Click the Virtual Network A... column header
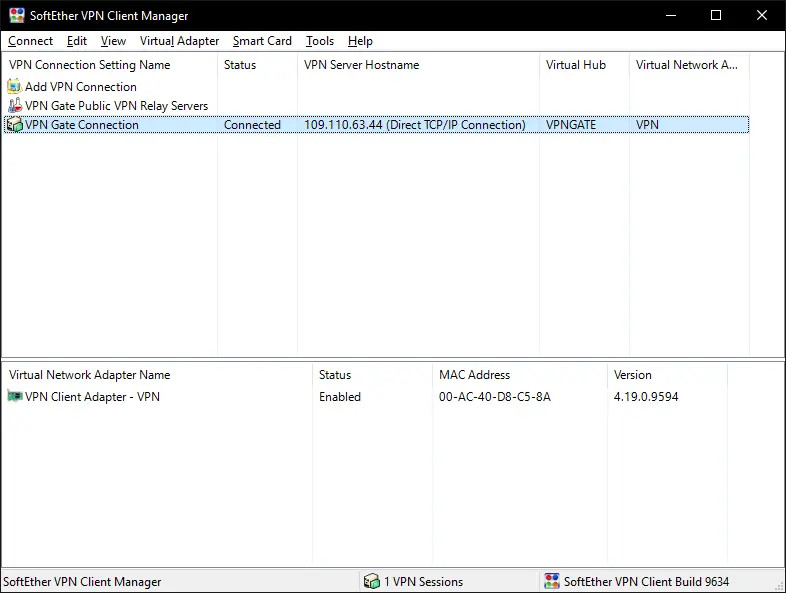This screenshot has width=786, height=593. (689, 65)
